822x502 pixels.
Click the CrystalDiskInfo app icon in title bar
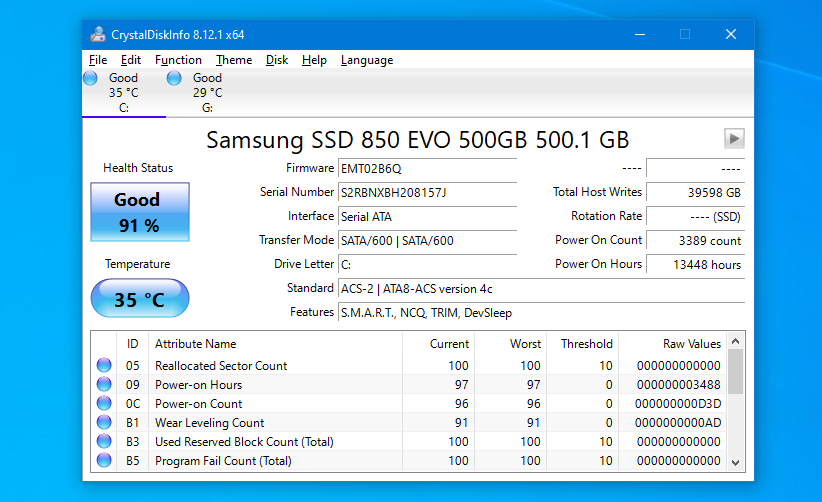98,35
